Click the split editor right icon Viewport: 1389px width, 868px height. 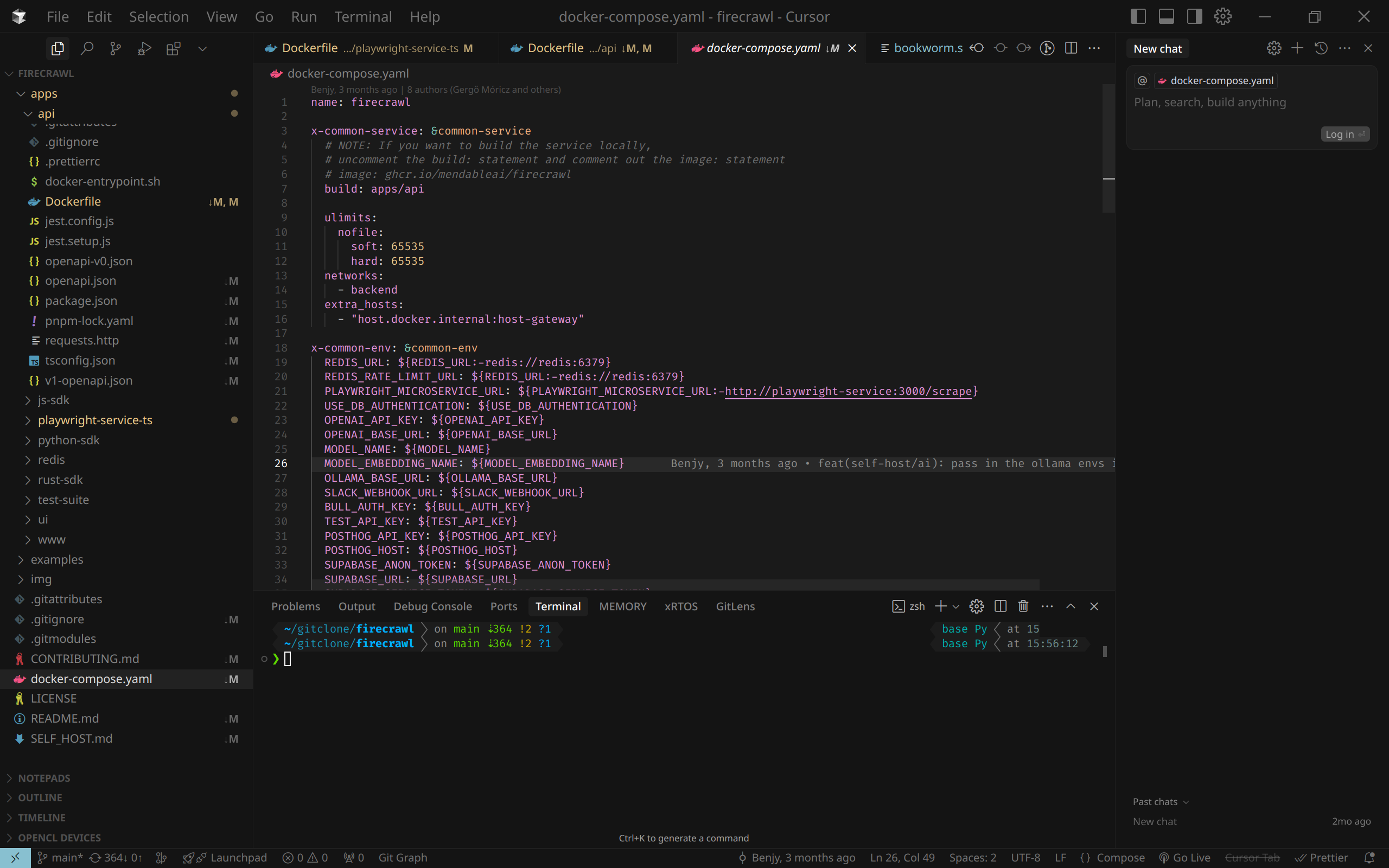coord(1071,48)
